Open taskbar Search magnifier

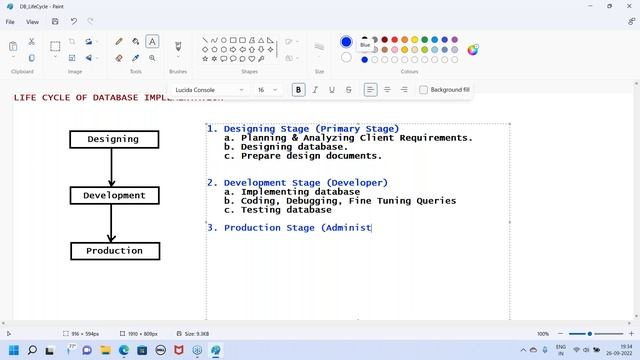click(x=32, y=350)
